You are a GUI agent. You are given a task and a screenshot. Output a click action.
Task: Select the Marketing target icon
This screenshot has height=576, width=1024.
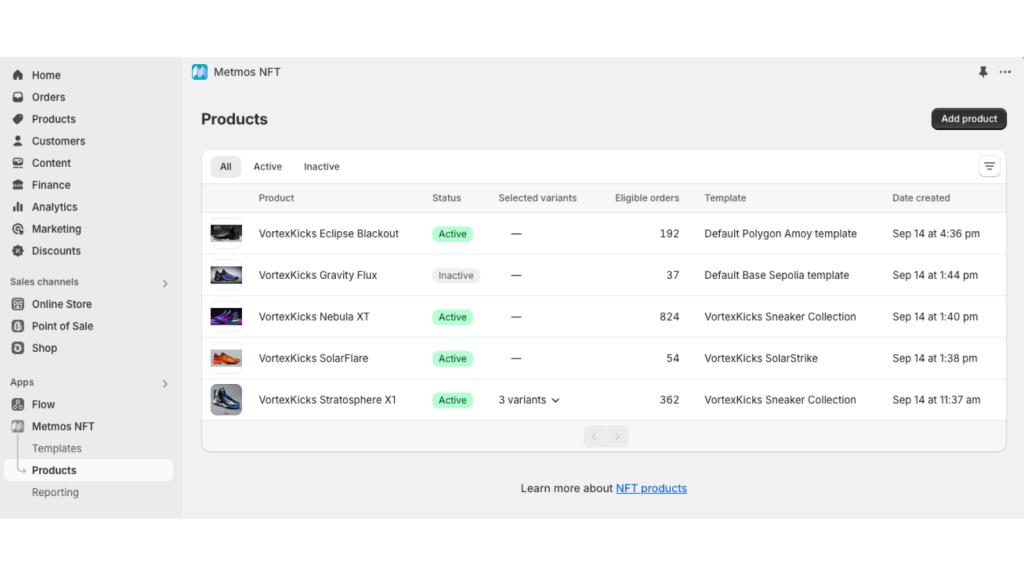18,229
